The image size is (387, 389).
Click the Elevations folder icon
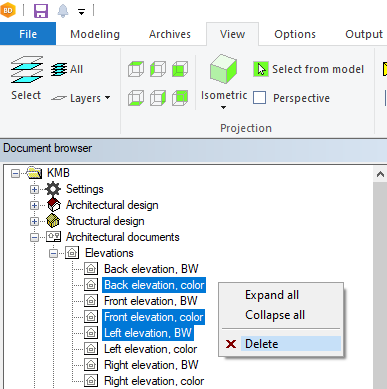tap(72, 253)
